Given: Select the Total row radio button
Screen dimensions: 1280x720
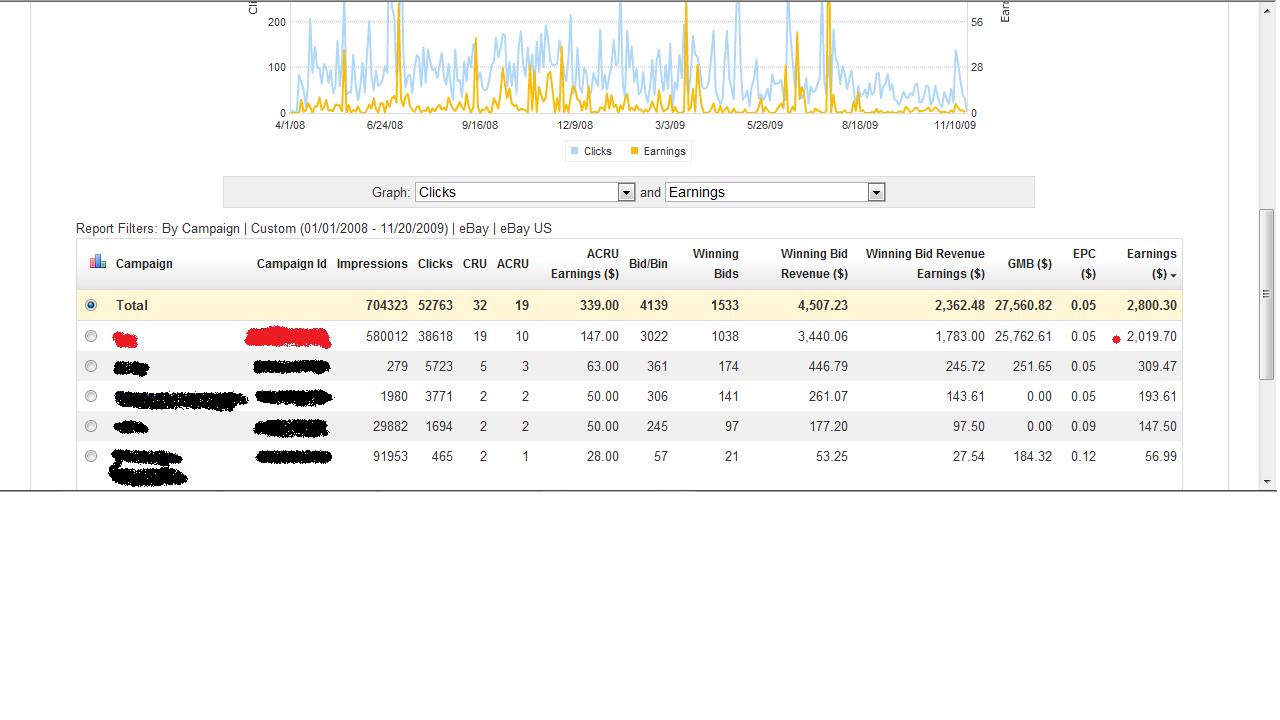Looking at the screenshot, I should point(91,305).
